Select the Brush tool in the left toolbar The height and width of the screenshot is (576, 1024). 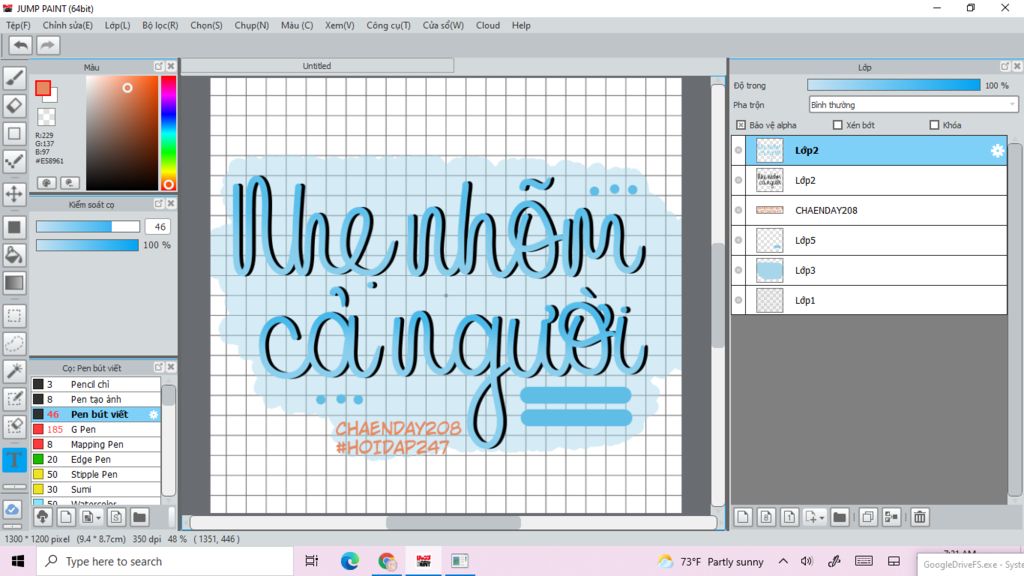click(x=14, y=78)
